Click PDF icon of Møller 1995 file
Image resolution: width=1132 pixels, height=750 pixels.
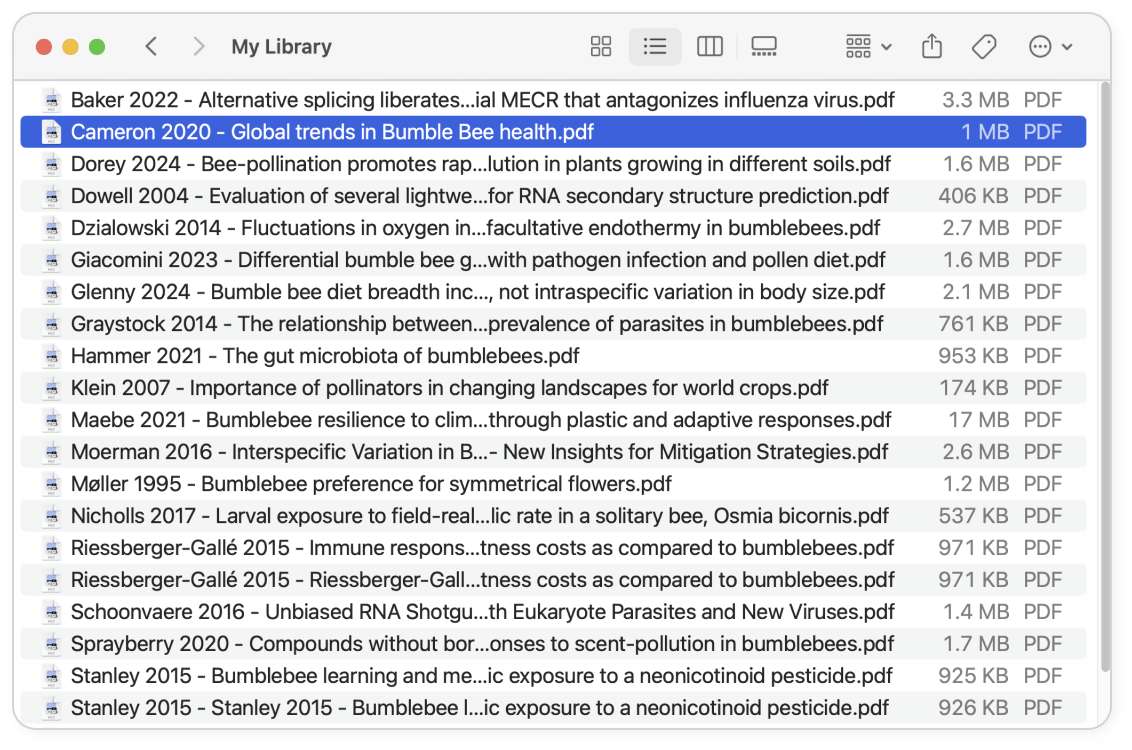tap(51, 484)
